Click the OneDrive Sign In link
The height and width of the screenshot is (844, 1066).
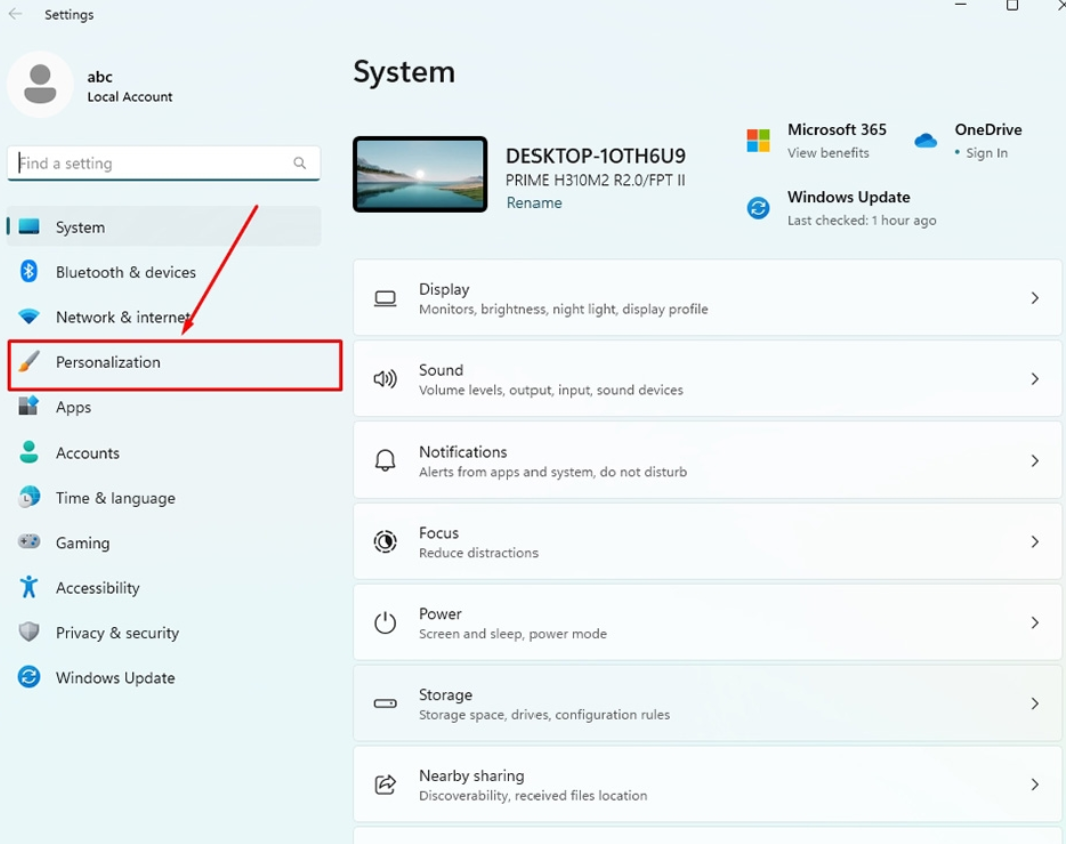(986, 153)
